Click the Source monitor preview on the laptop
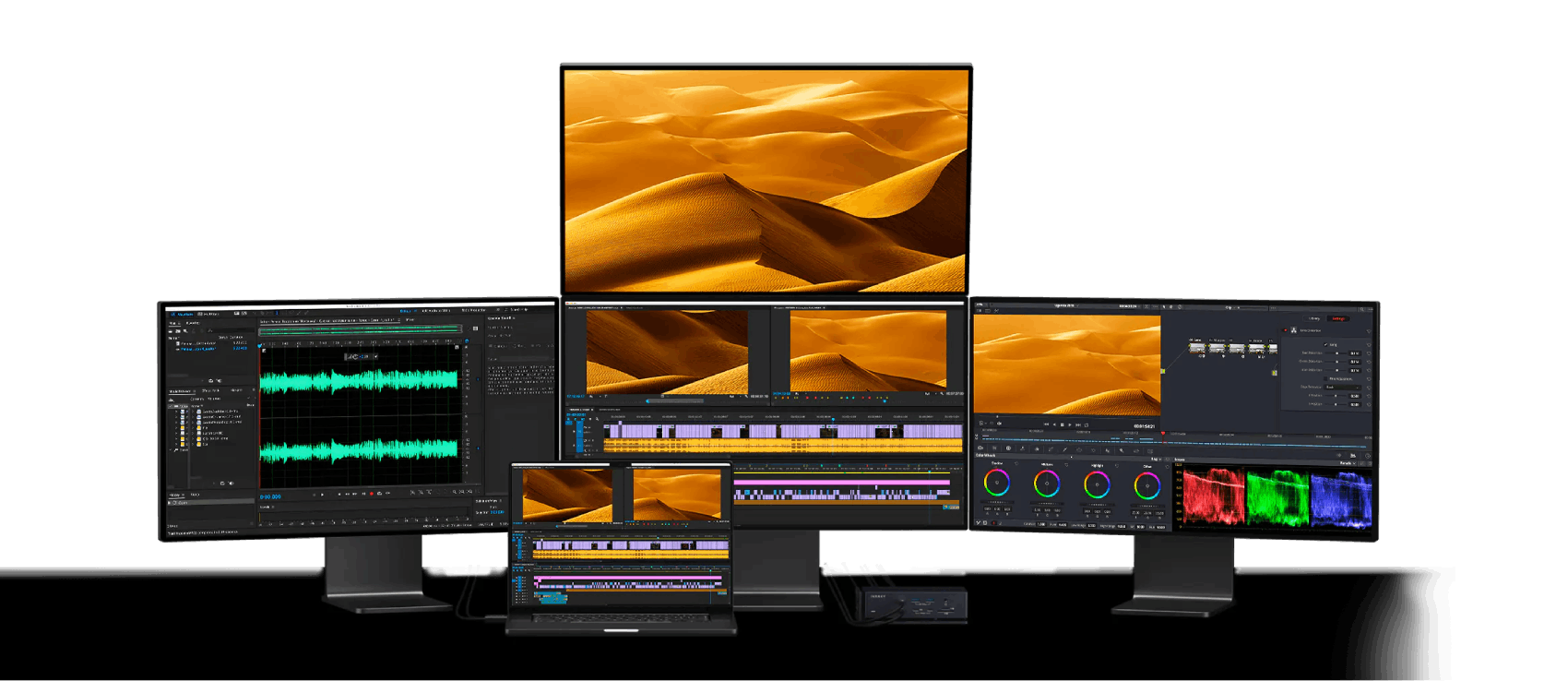 click(567, 496)
